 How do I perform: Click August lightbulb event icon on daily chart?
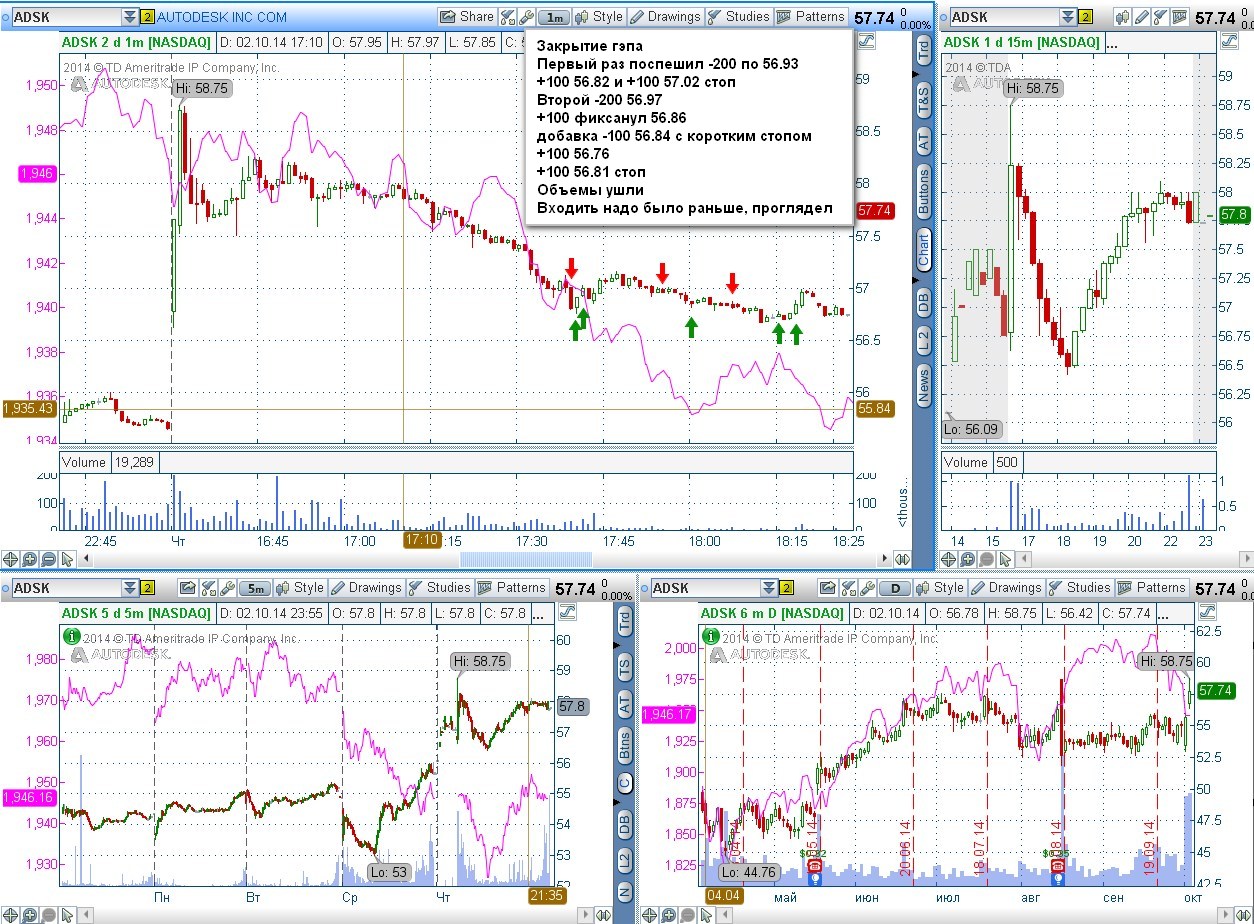tap(1057, 878)
